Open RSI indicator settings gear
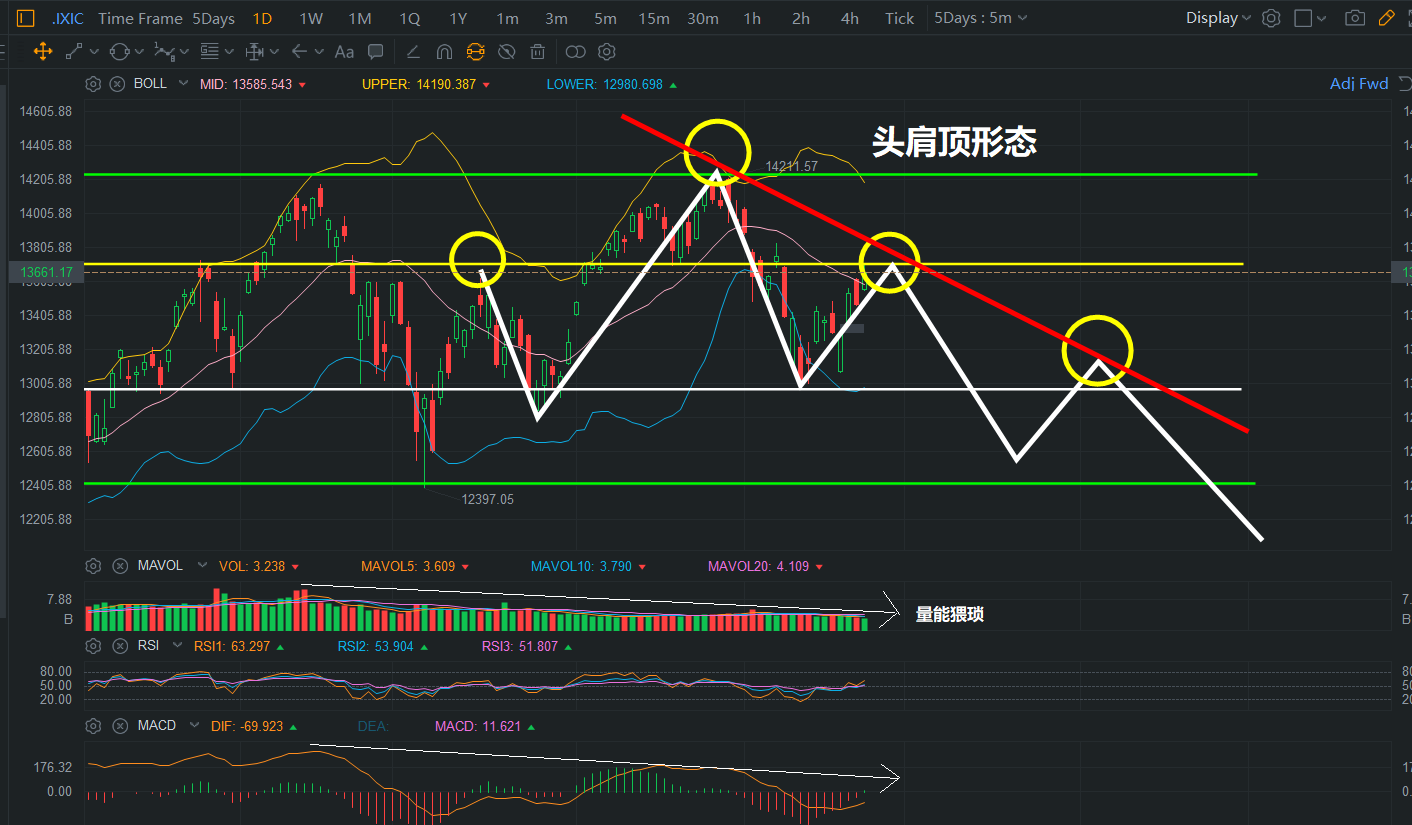1412x825 pixels. pyautogui.click(x=93, y=646)
